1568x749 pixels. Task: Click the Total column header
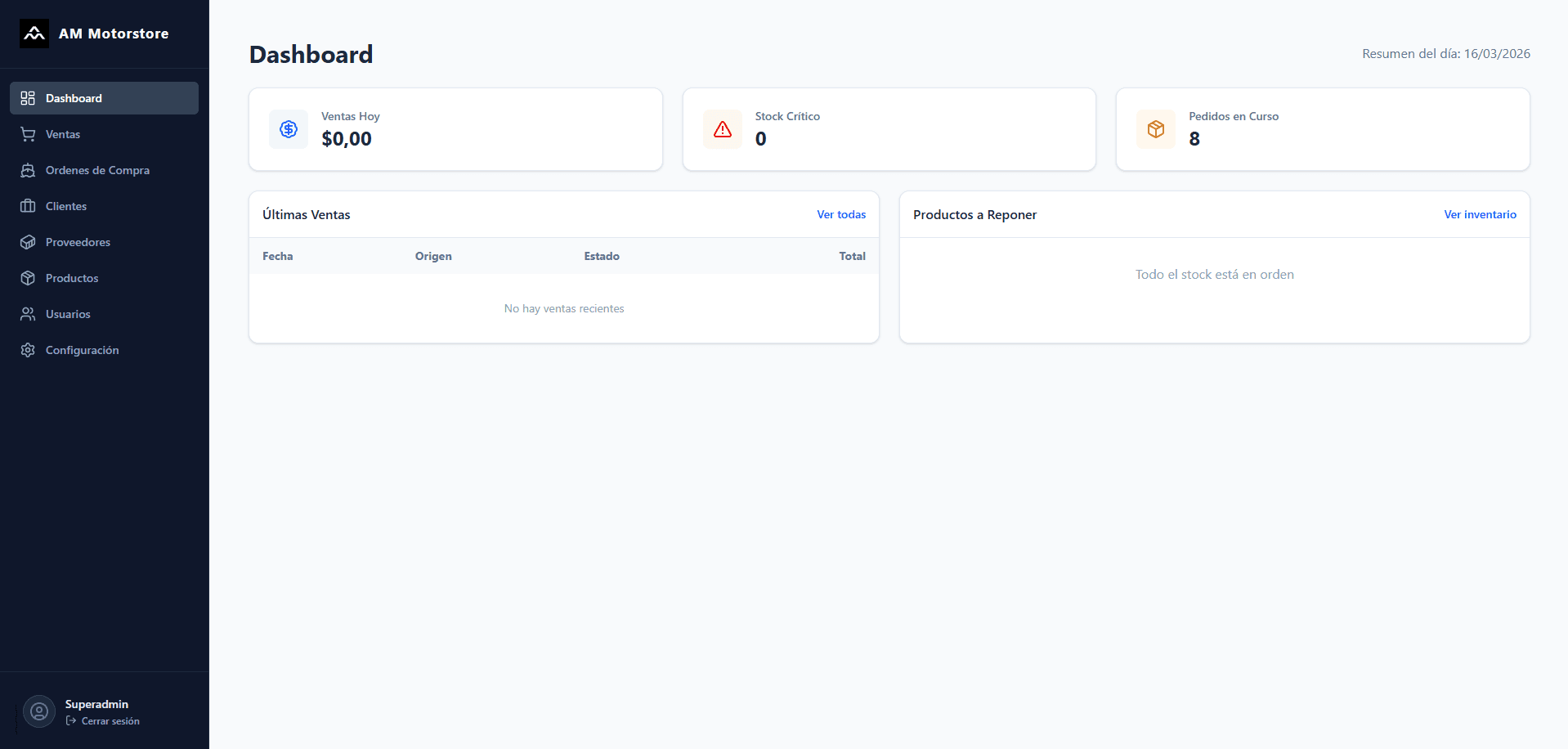tap(852, 256)
